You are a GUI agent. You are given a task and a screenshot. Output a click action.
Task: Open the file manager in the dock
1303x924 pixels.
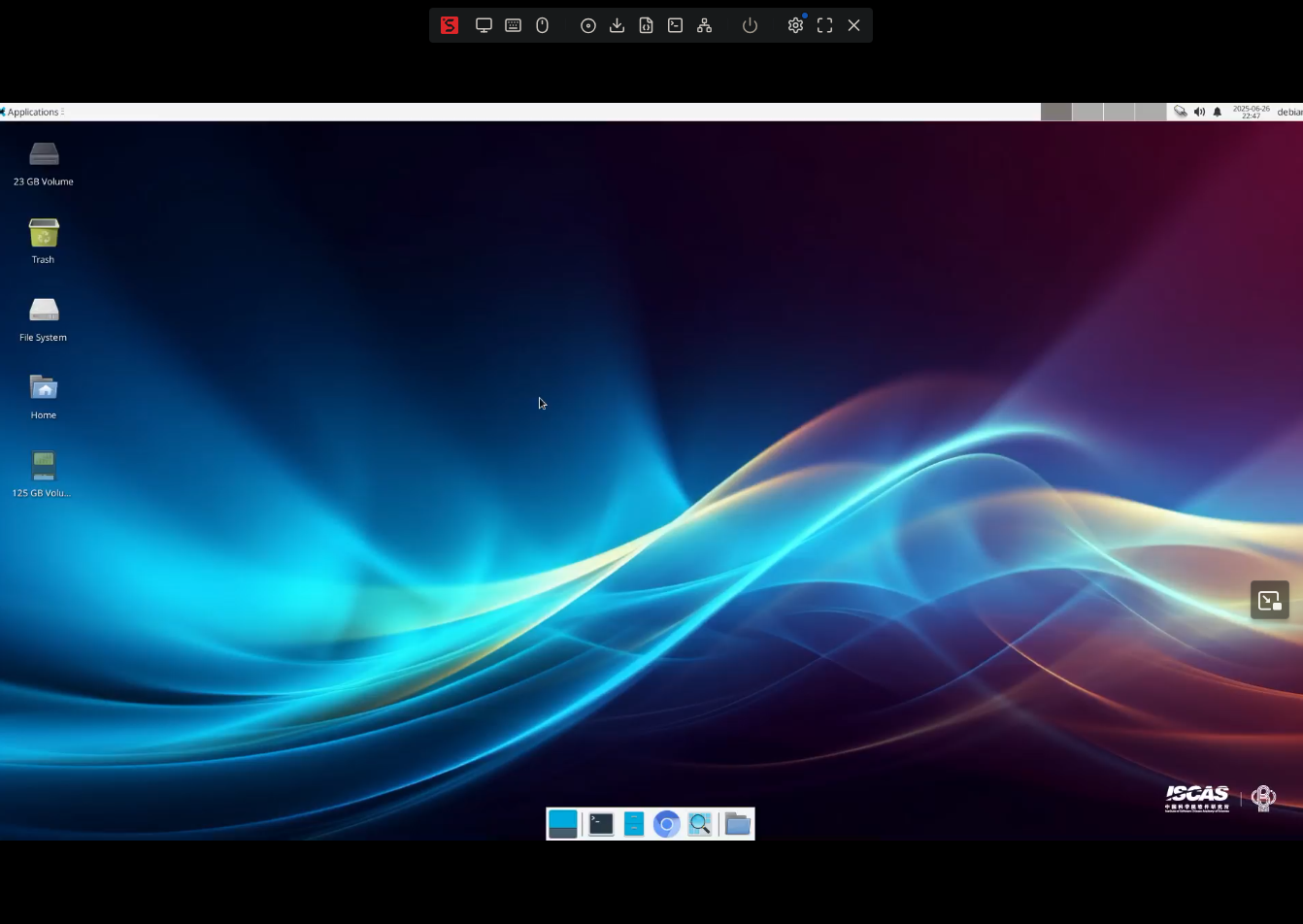[x=634, y=824]
